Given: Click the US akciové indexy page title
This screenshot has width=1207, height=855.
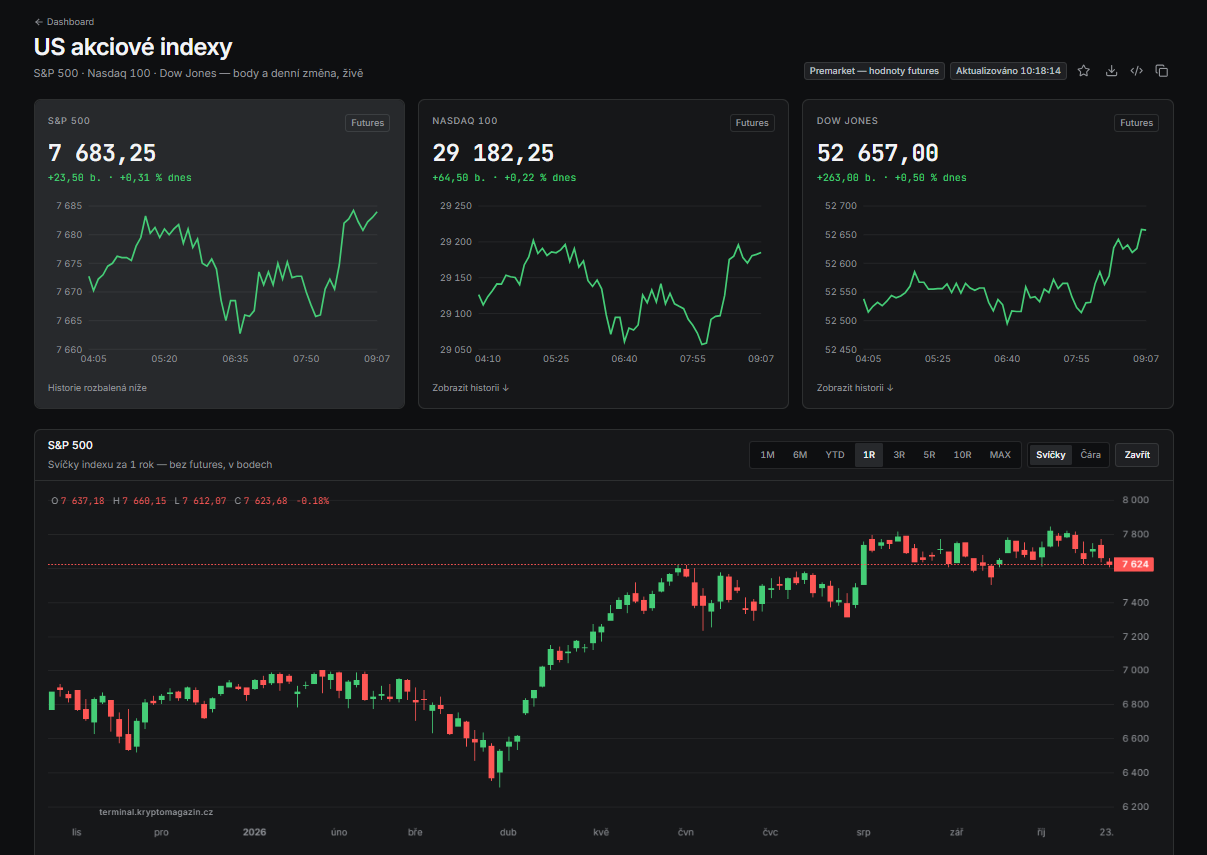Looking at the screenshot, I should coord(133,47).
